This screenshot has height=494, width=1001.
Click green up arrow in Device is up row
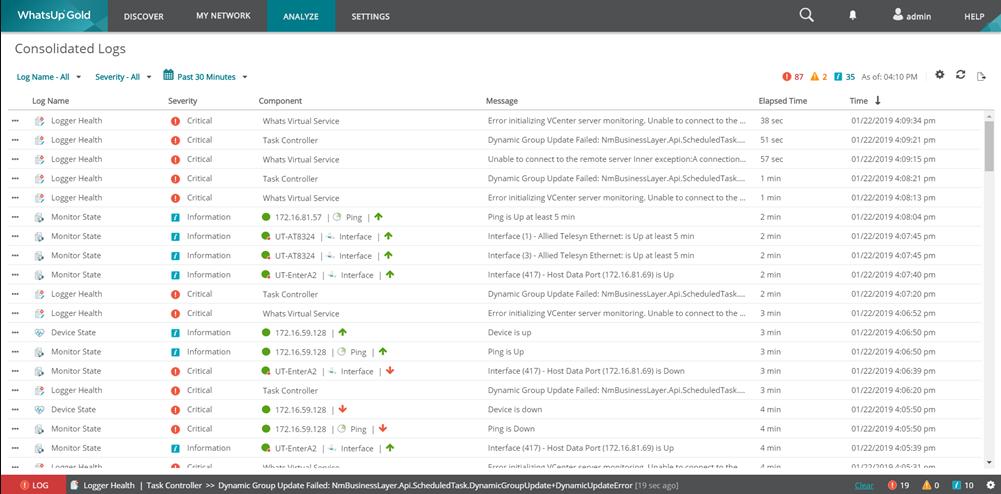[x=342, y=332]
